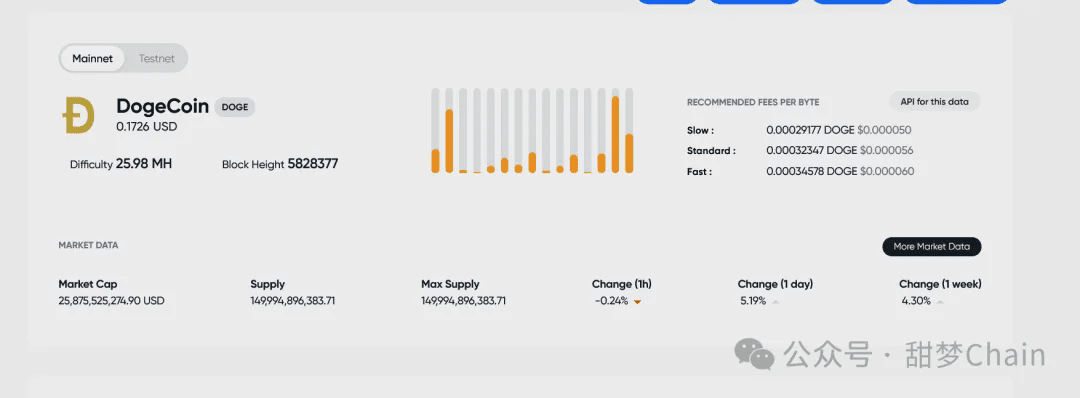This screenshot has width=1080, height=398.
Task: Open More Market Data
Action: 931,247
